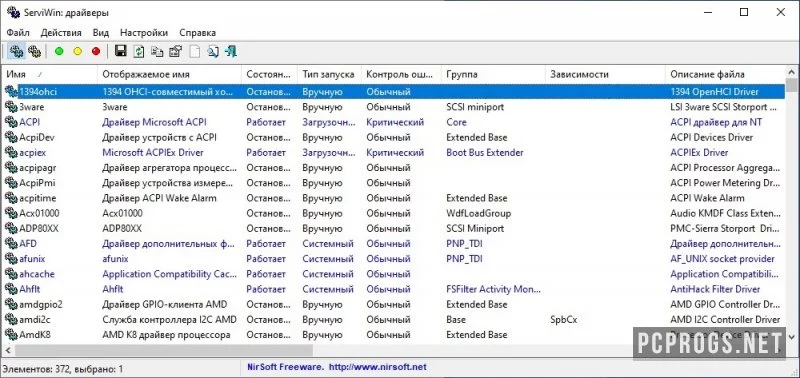Click the gear icon beside ACPI
The width and height of the screenshot is (800, 378).
click(x=11, y=122)
